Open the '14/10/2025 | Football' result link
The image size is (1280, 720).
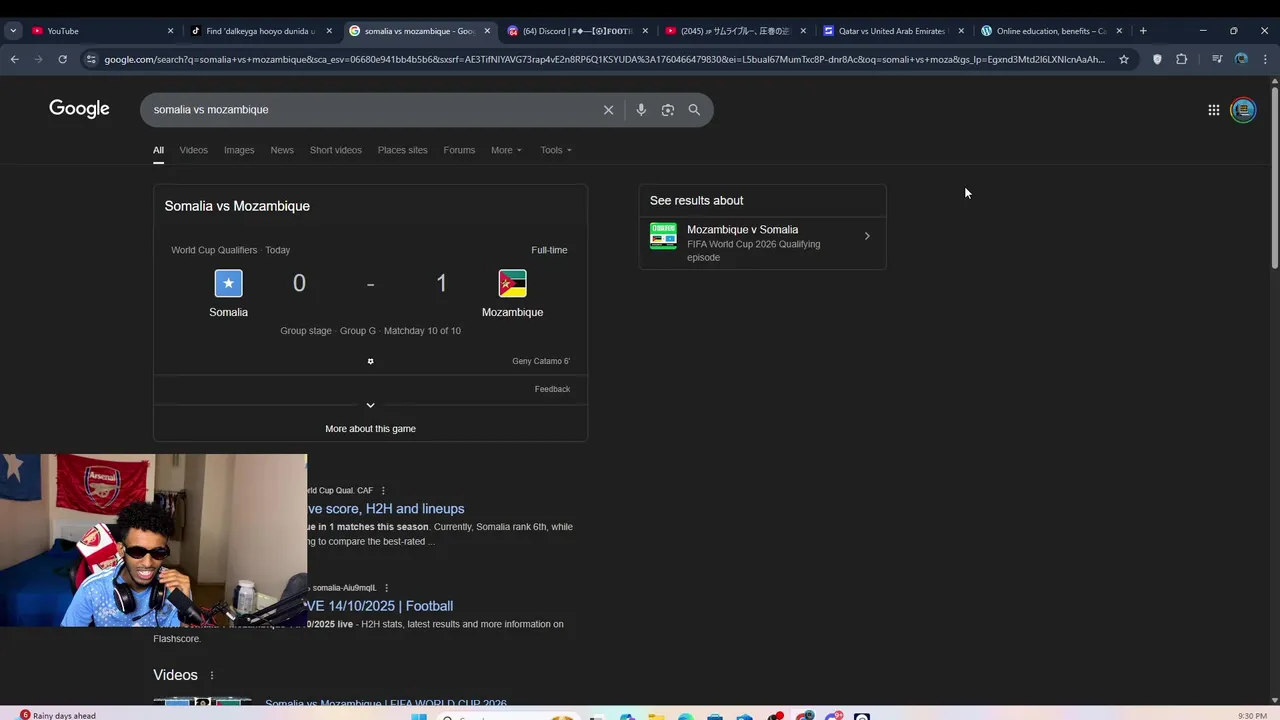pos(380,606)
